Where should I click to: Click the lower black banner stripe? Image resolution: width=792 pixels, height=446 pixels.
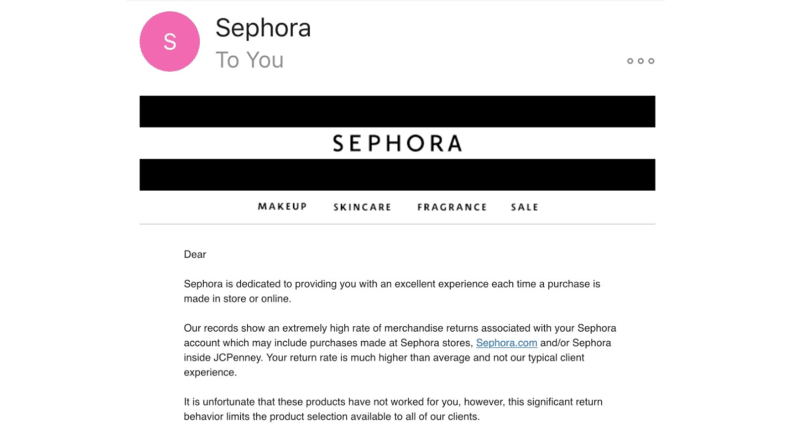(x=398, y=175)
